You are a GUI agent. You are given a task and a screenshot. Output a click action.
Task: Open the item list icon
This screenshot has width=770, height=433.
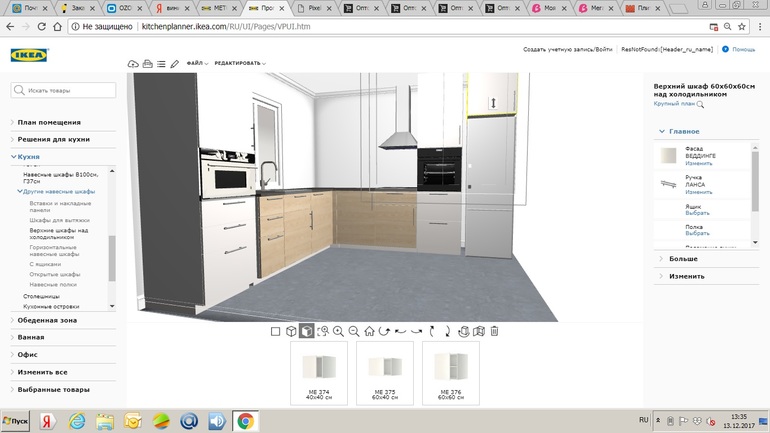pos(161,64)
